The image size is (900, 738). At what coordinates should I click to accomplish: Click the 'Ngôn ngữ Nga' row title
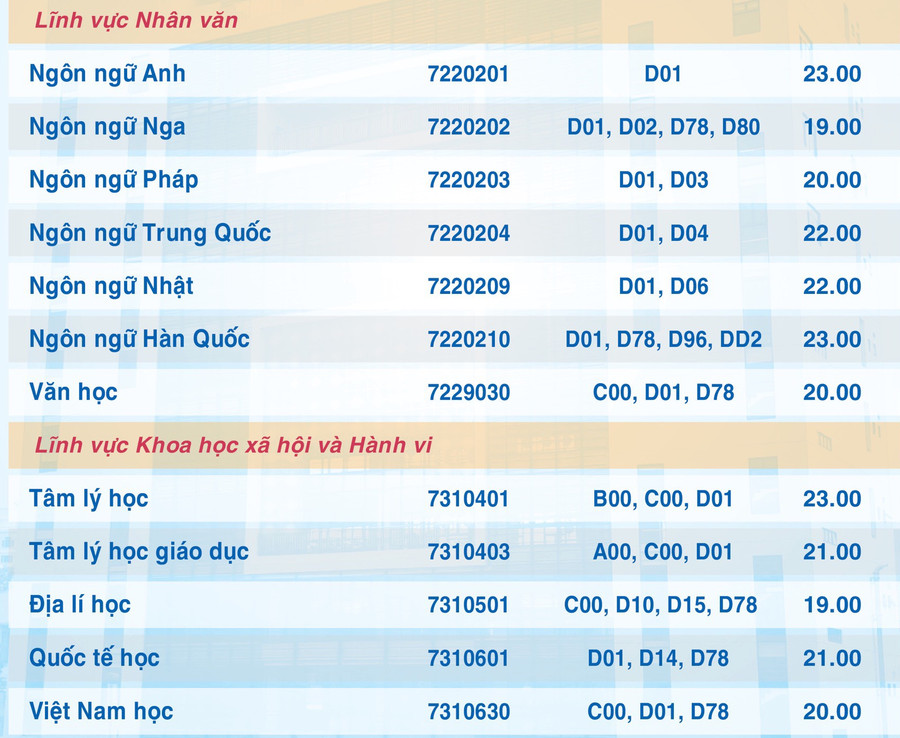[x=107, y=127]
